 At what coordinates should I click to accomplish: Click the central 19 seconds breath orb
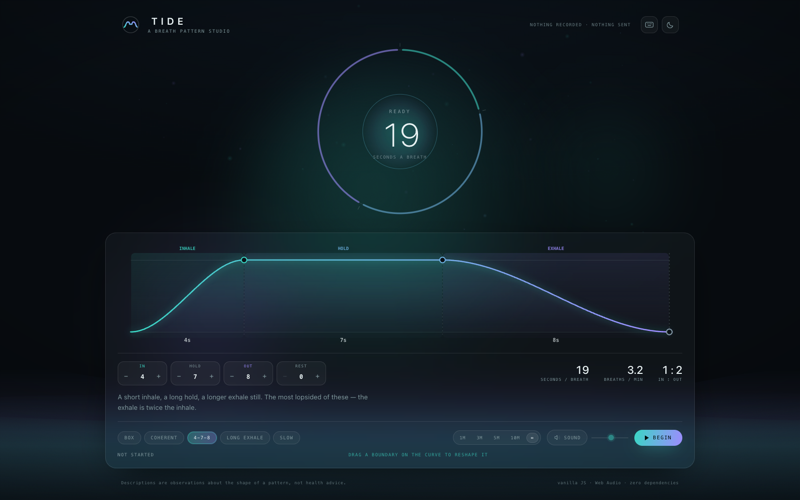click(x=400, y=132)
